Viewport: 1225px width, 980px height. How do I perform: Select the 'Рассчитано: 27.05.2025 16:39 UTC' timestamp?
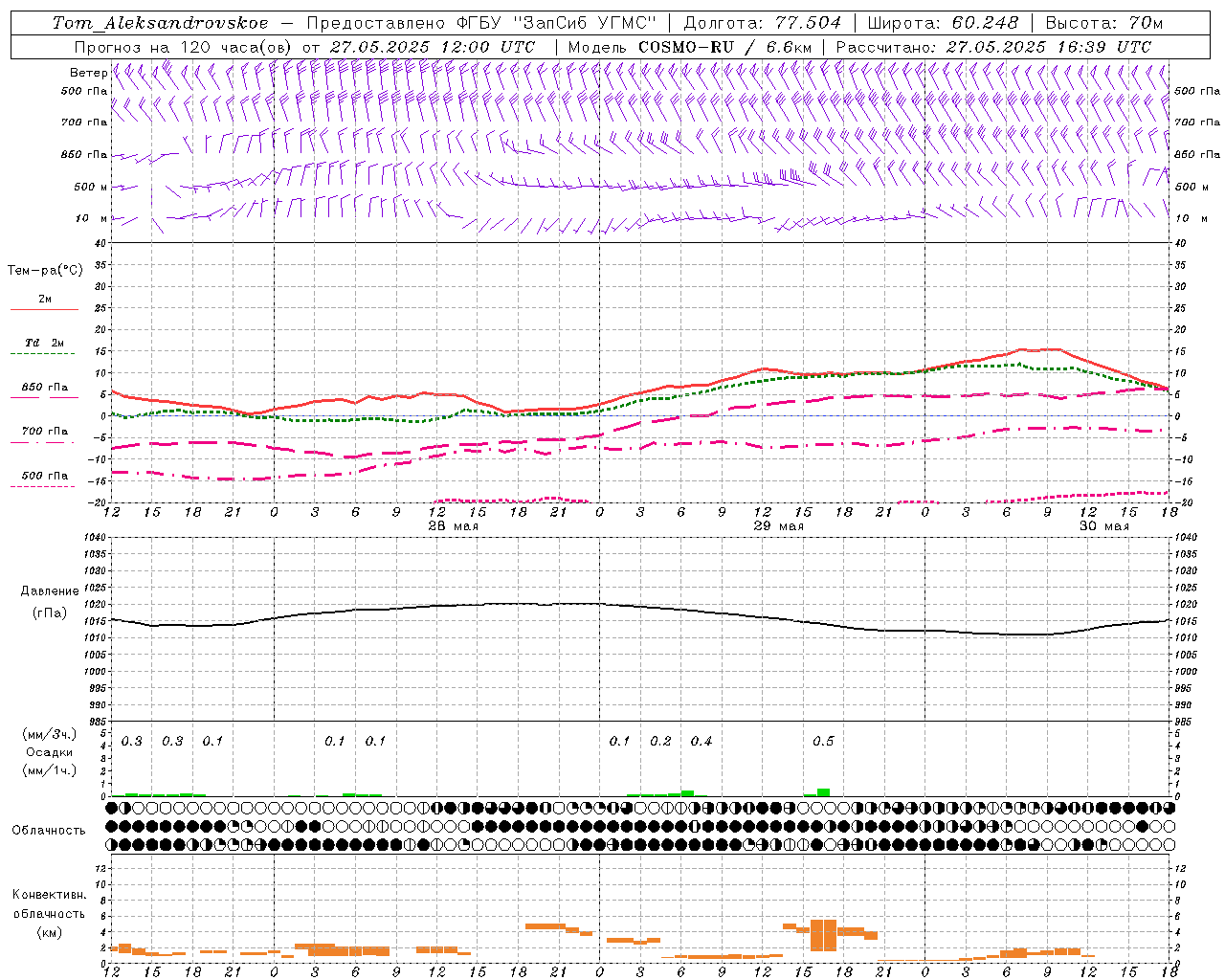click(x=993, y=47)
